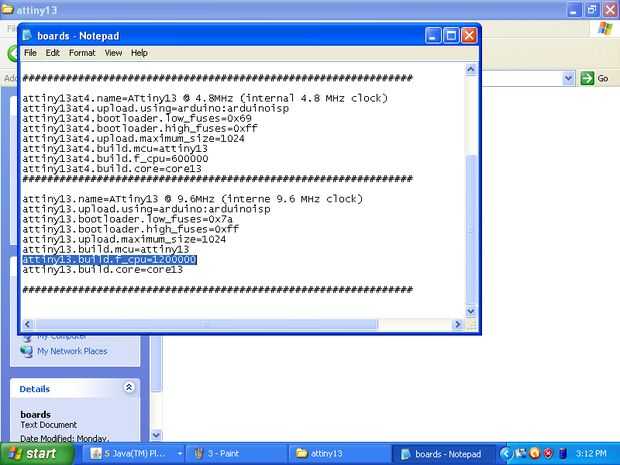
Task: Open the Edit menu in Notepad
Action: coord(52,53)
